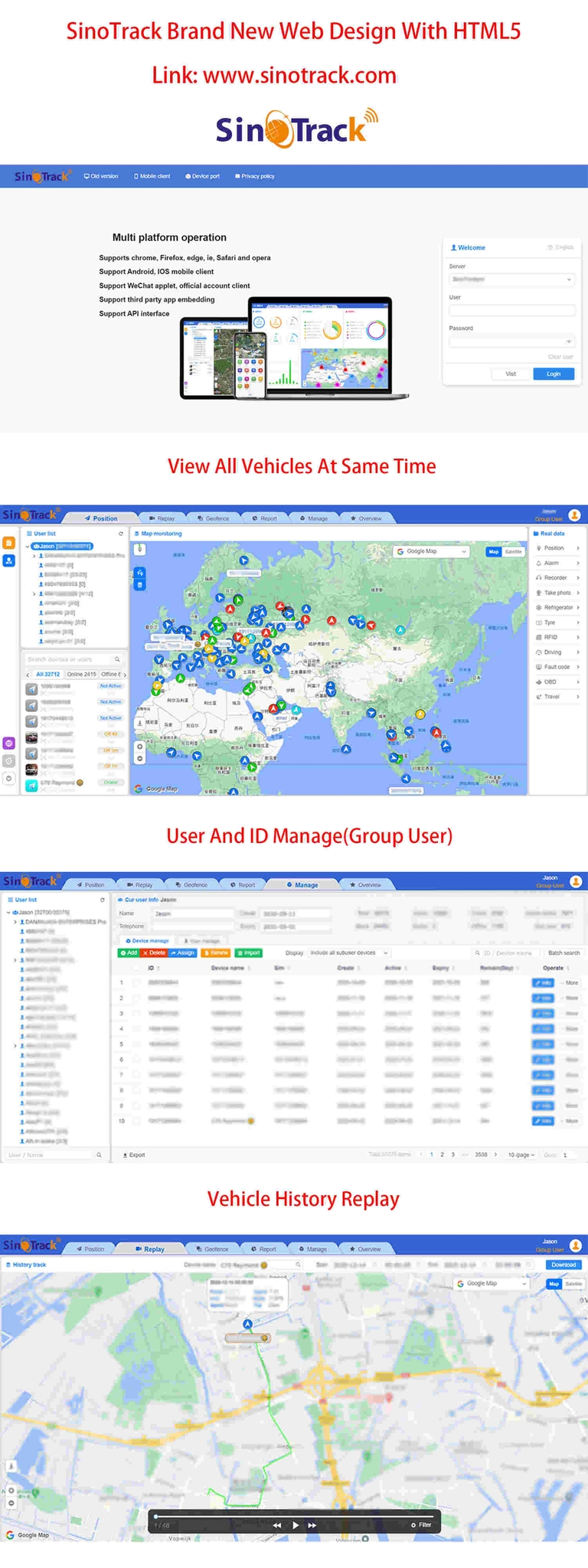Open 'Include all subuser devices' dropdown
Screen dimensions: 588x1568
point(349,952)
